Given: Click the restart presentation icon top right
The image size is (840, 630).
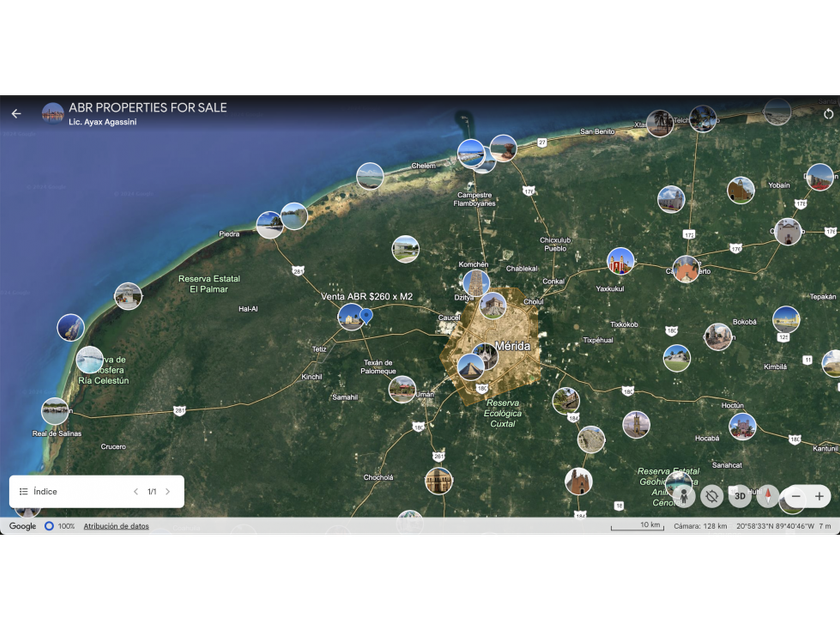Looking at the screenshot, I should pyautogui.click(x=828, y=114).
